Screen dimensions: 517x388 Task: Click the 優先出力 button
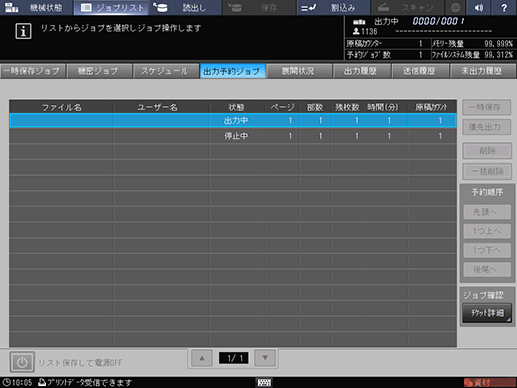click(486, 127)
